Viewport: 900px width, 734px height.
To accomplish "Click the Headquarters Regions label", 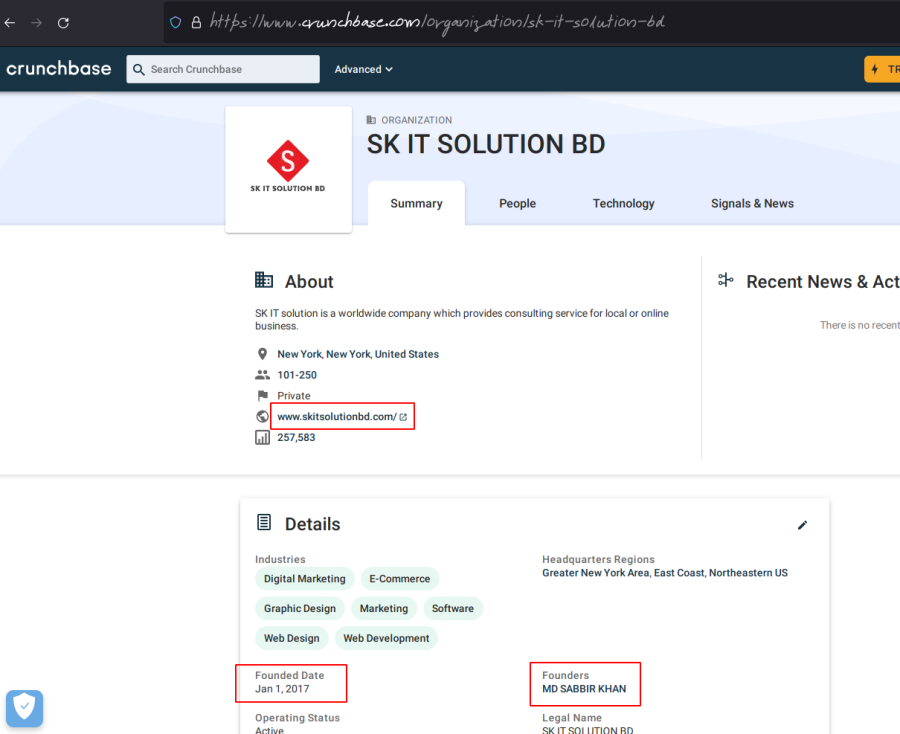I will click(x=598, y=559).
